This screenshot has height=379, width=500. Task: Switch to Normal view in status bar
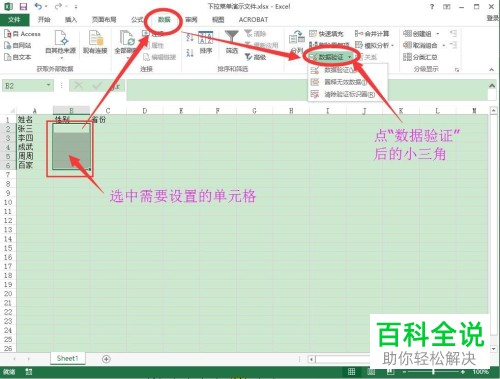point(351,371)
